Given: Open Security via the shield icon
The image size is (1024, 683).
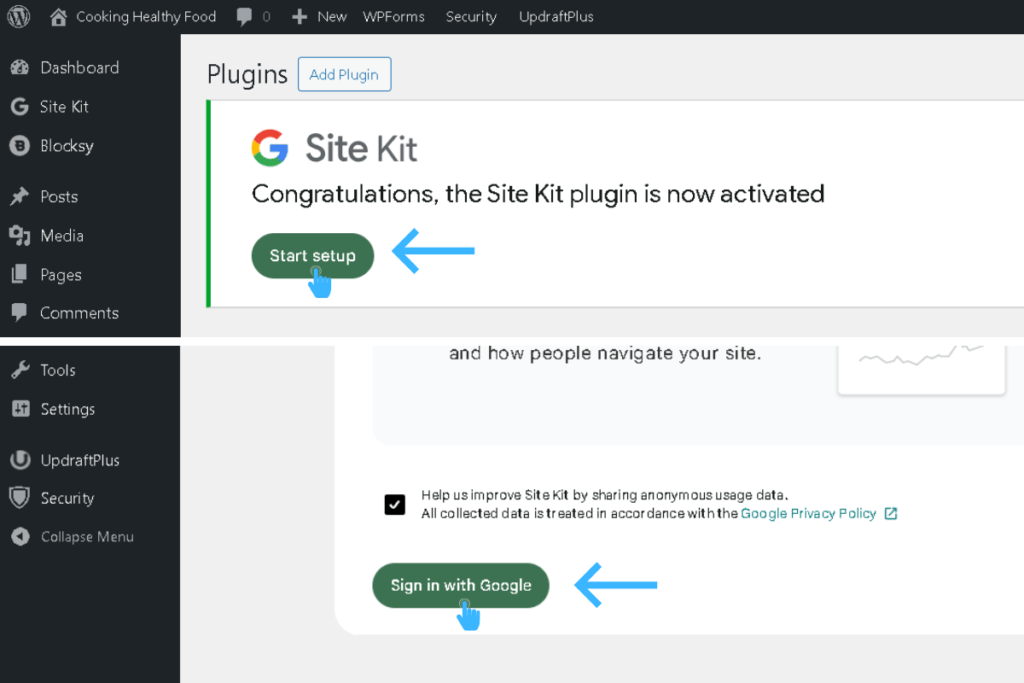Looking at the screenshot, I should (18, 498).
